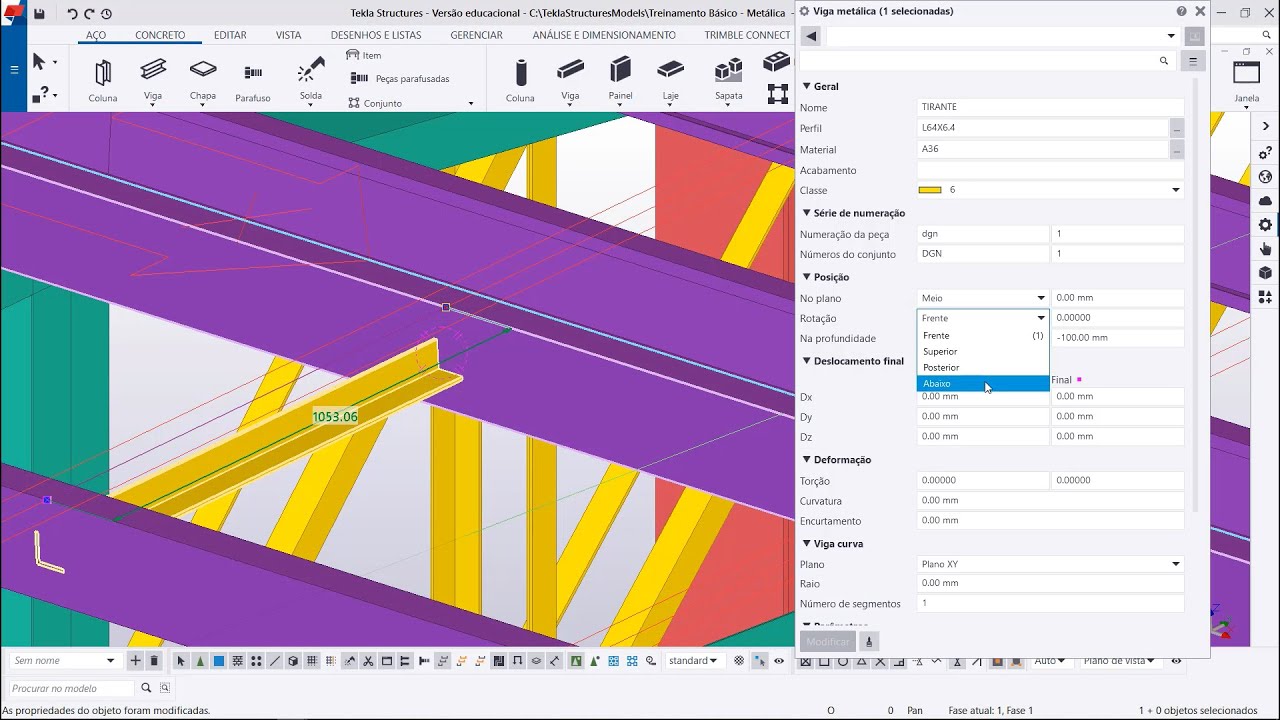
Task: Click the browse button beside Perfil field
Action: [x=1177, y=128]
